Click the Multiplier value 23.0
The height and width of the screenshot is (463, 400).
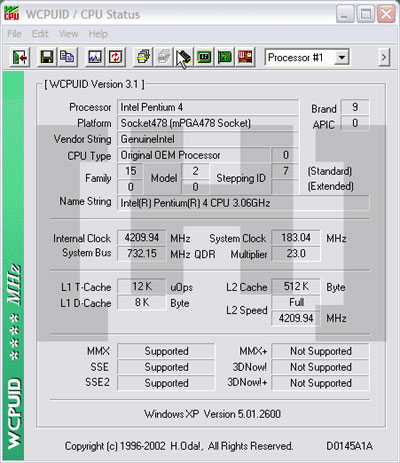[296, 254]
